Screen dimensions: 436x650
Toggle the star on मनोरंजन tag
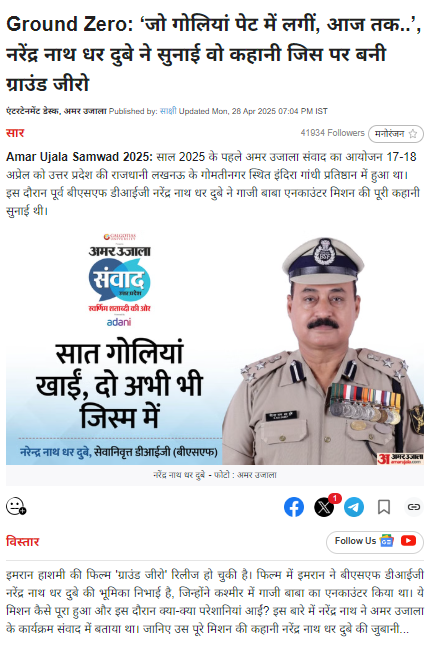point(413,134)
